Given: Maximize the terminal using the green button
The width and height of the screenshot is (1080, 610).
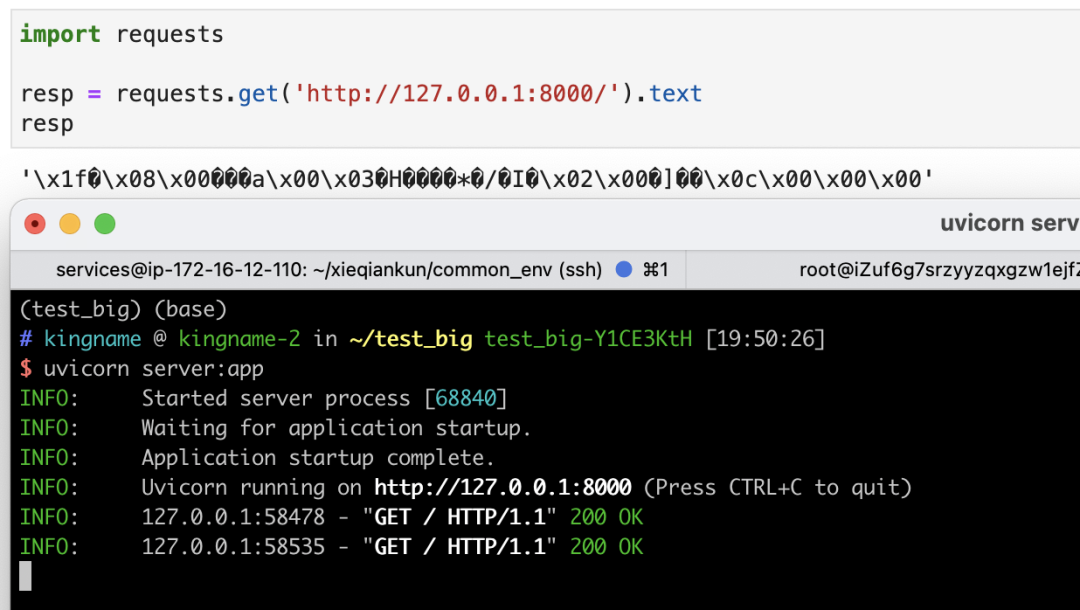Looking at the screenshot, I should pyautogui.click(x=105, y=224).
